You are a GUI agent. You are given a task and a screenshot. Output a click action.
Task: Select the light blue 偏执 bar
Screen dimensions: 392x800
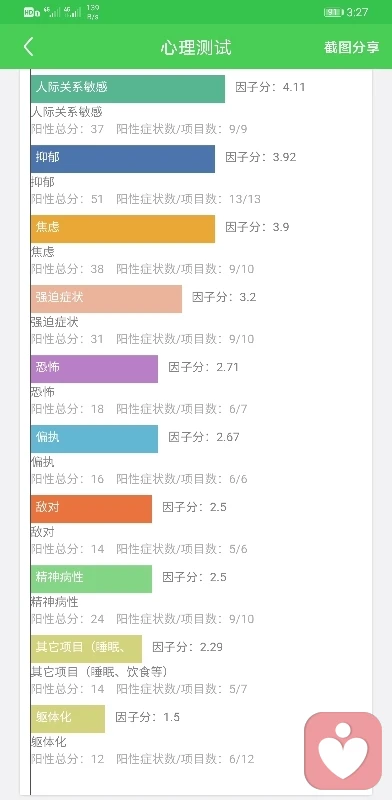point(94,438)
